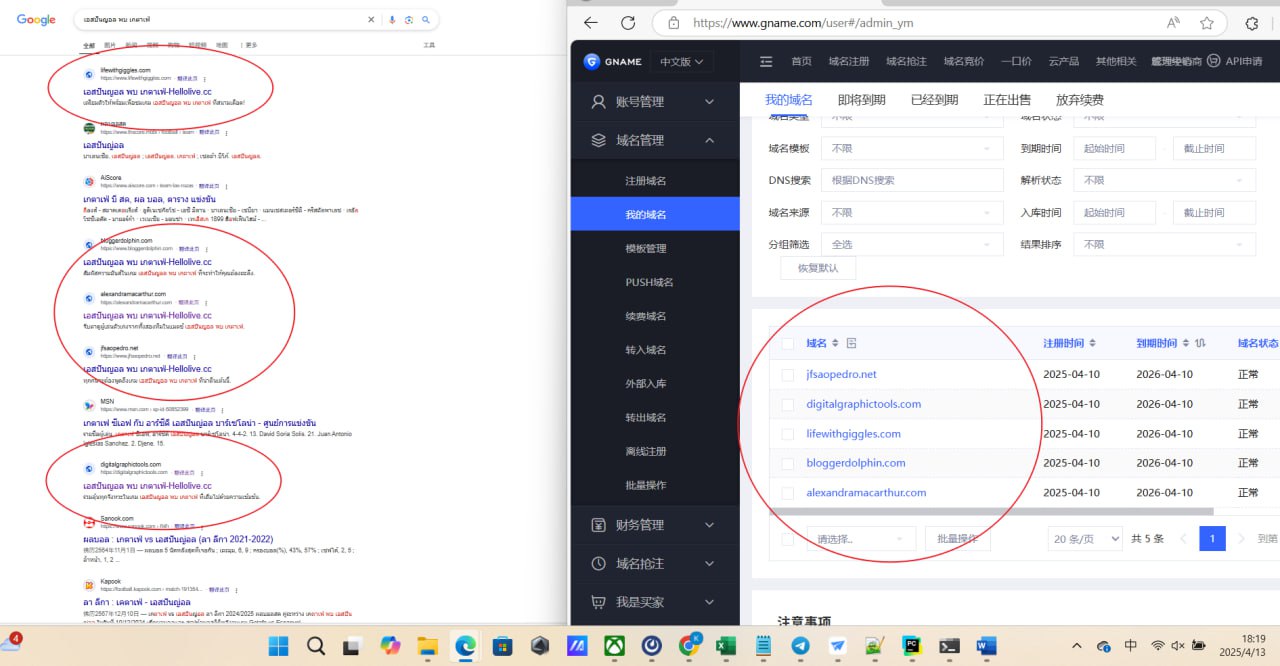Select PUSH域名 in the sidebar
The image size is (1280, 666).
click(x=649, y=282)
